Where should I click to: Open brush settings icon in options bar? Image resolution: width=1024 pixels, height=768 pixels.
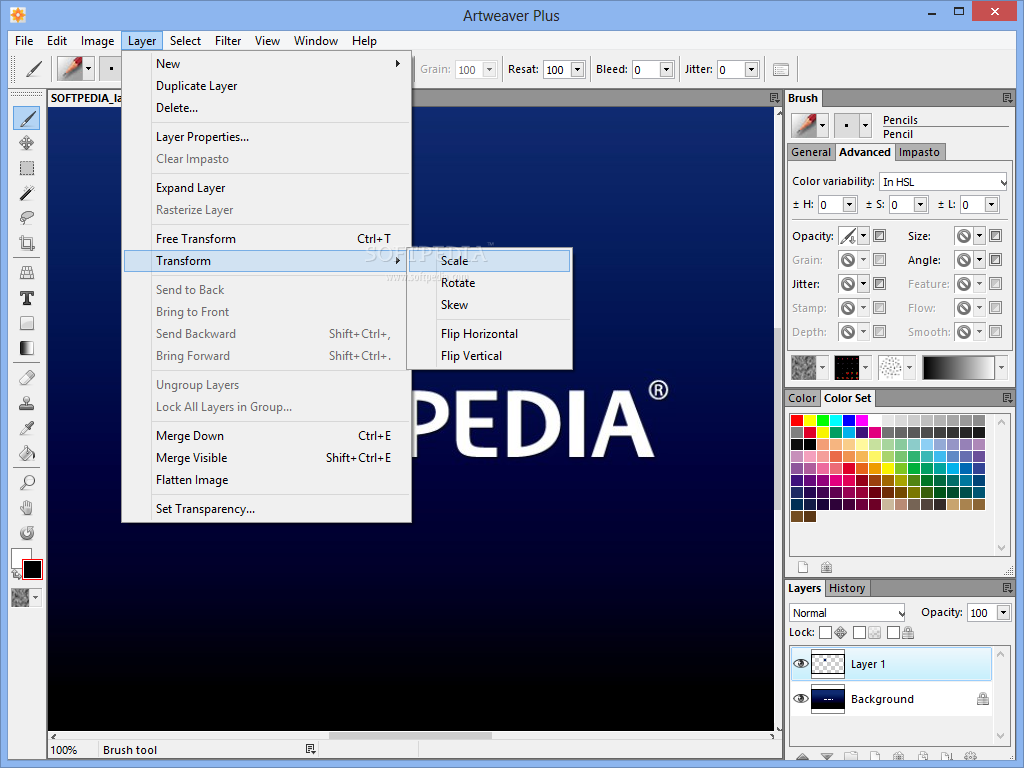coord(780,69)
